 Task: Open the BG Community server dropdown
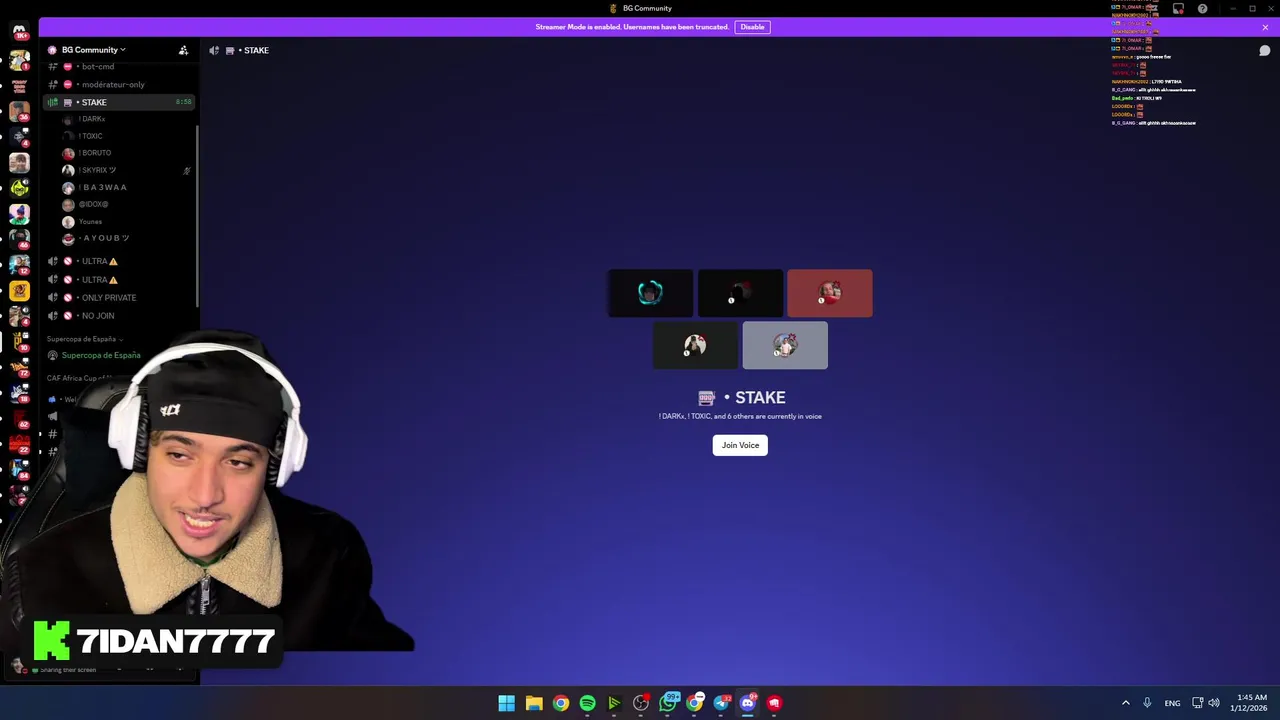coord(93,50)
